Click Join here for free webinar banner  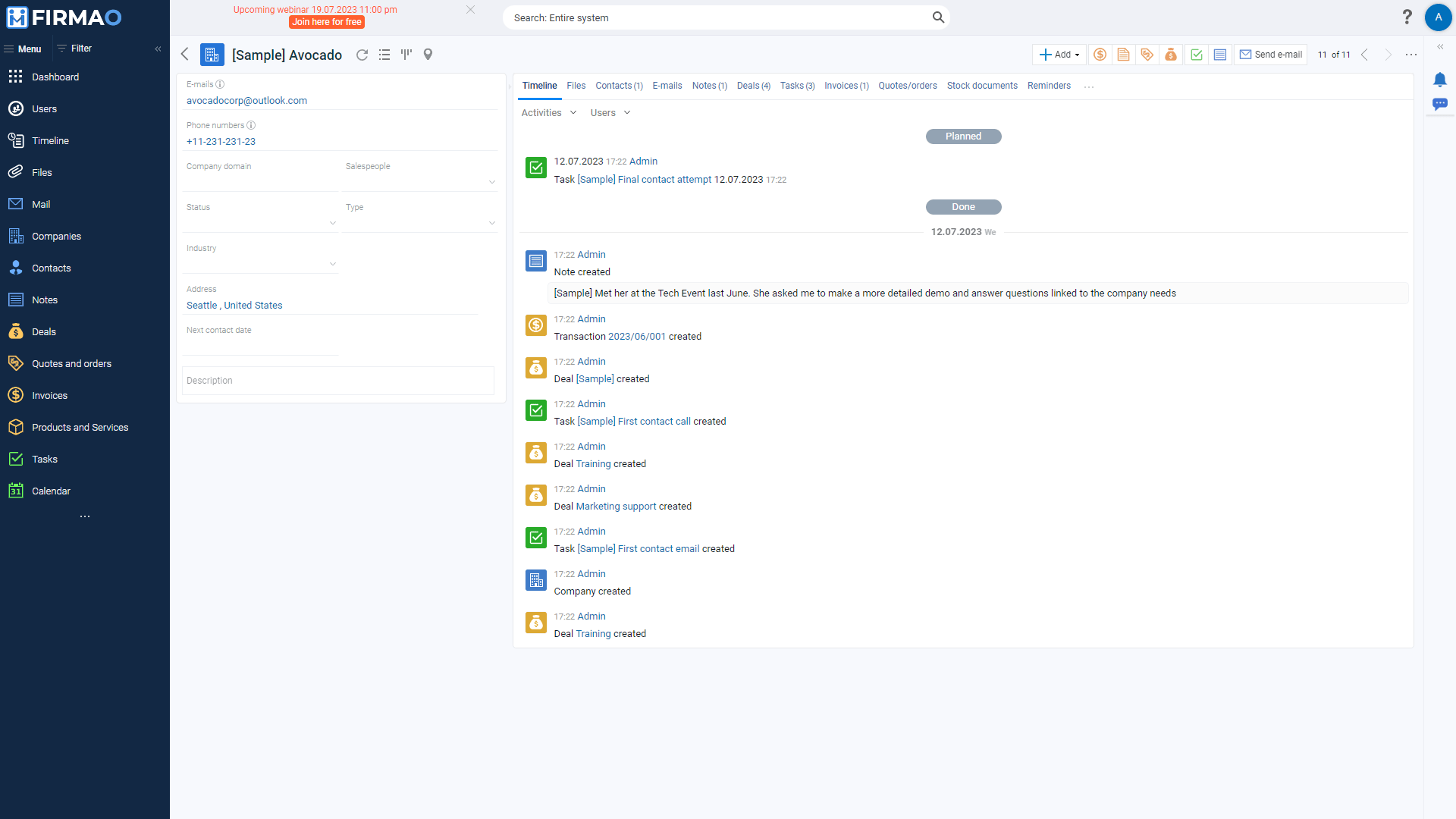326,22
